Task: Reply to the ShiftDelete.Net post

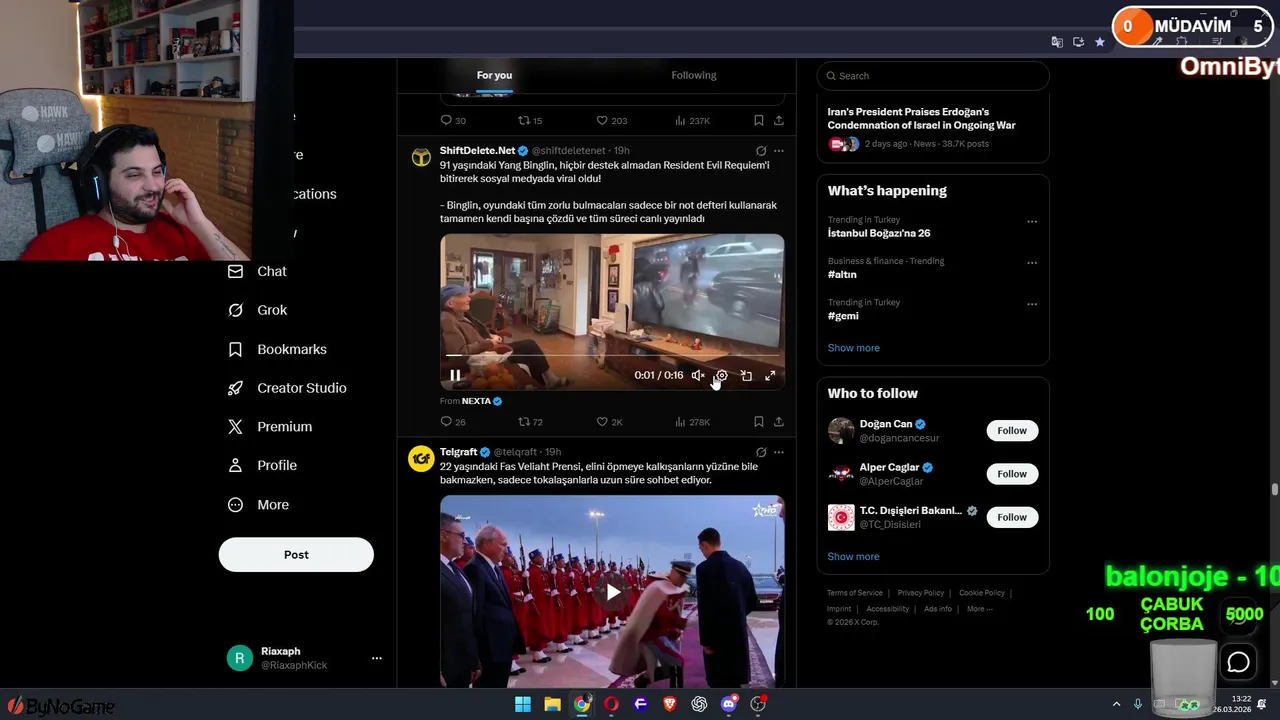Action: point(453,422)
